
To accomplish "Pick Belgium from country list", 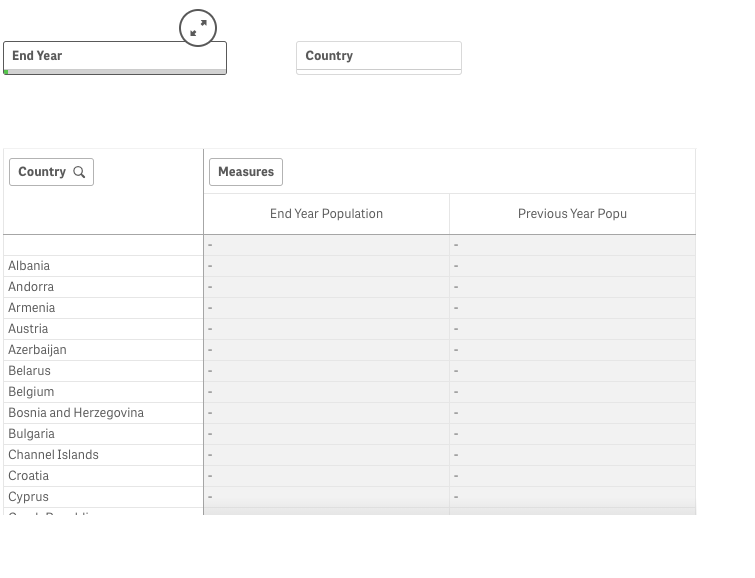I will coord(31,392).
